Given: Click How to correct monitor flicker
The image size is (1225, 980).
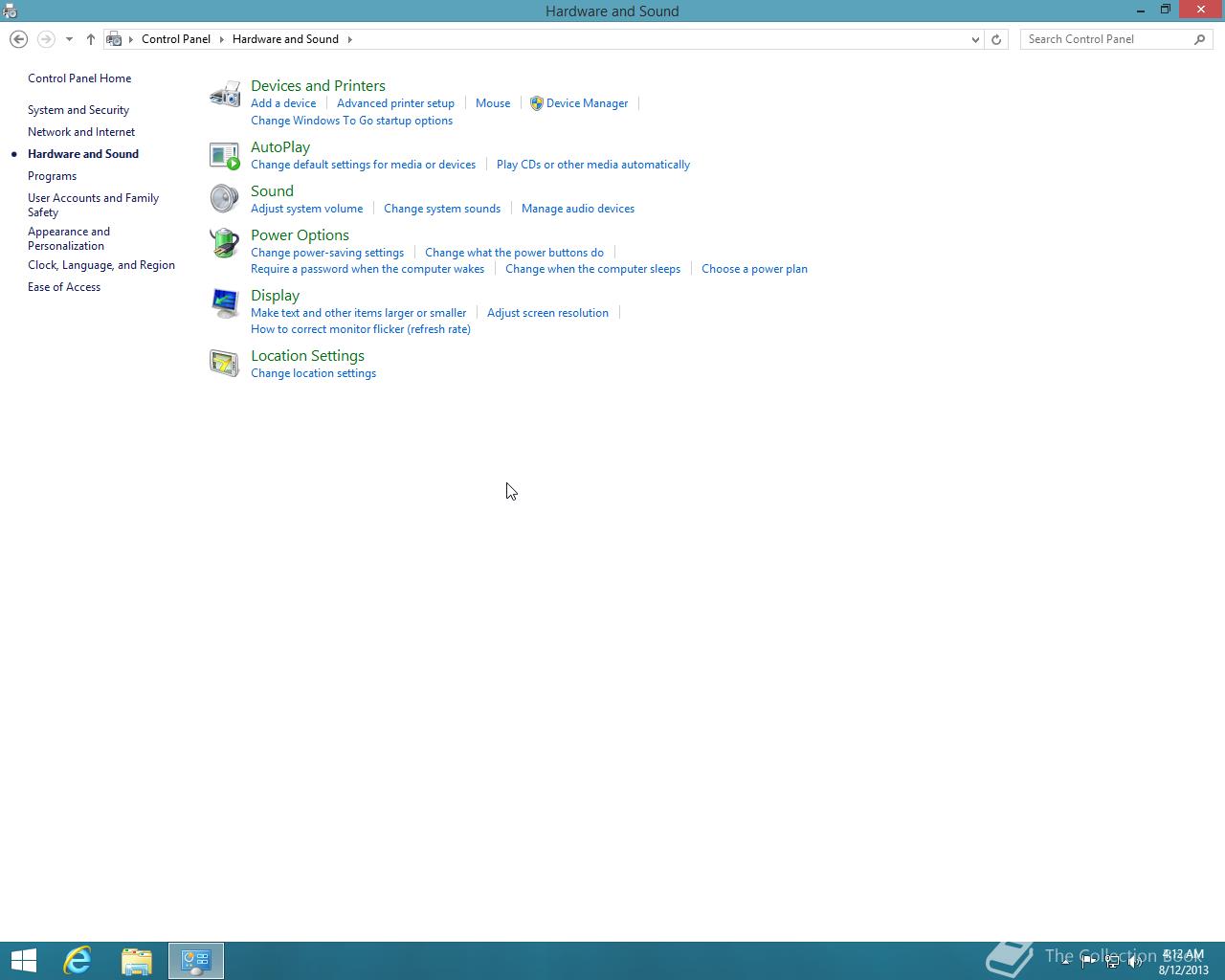Looking at the screenshot, I should (x=361, y=329).
